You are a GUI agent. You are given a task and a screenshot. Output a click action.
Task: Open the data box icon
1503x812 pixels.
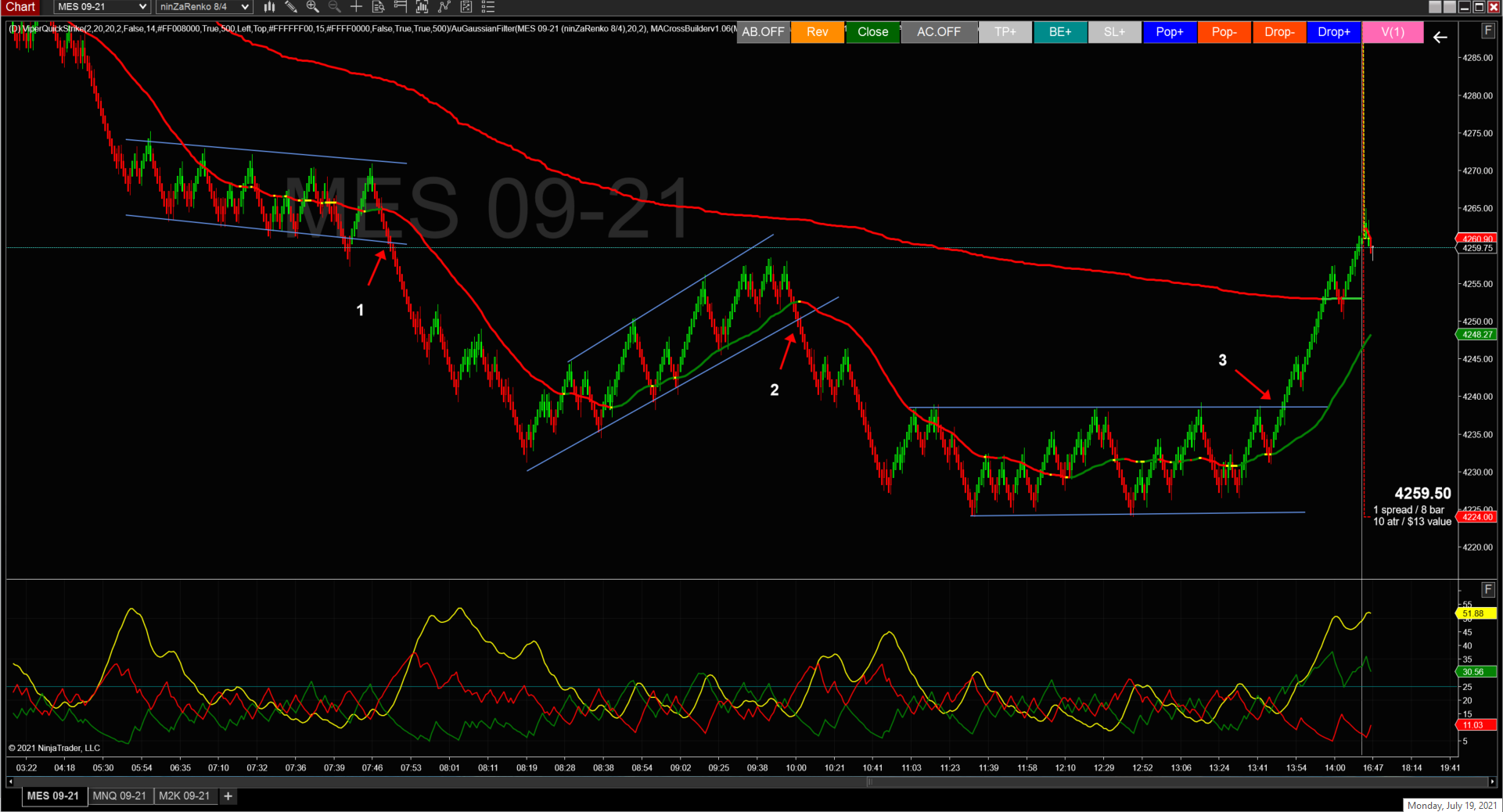(x=379, y=7)
